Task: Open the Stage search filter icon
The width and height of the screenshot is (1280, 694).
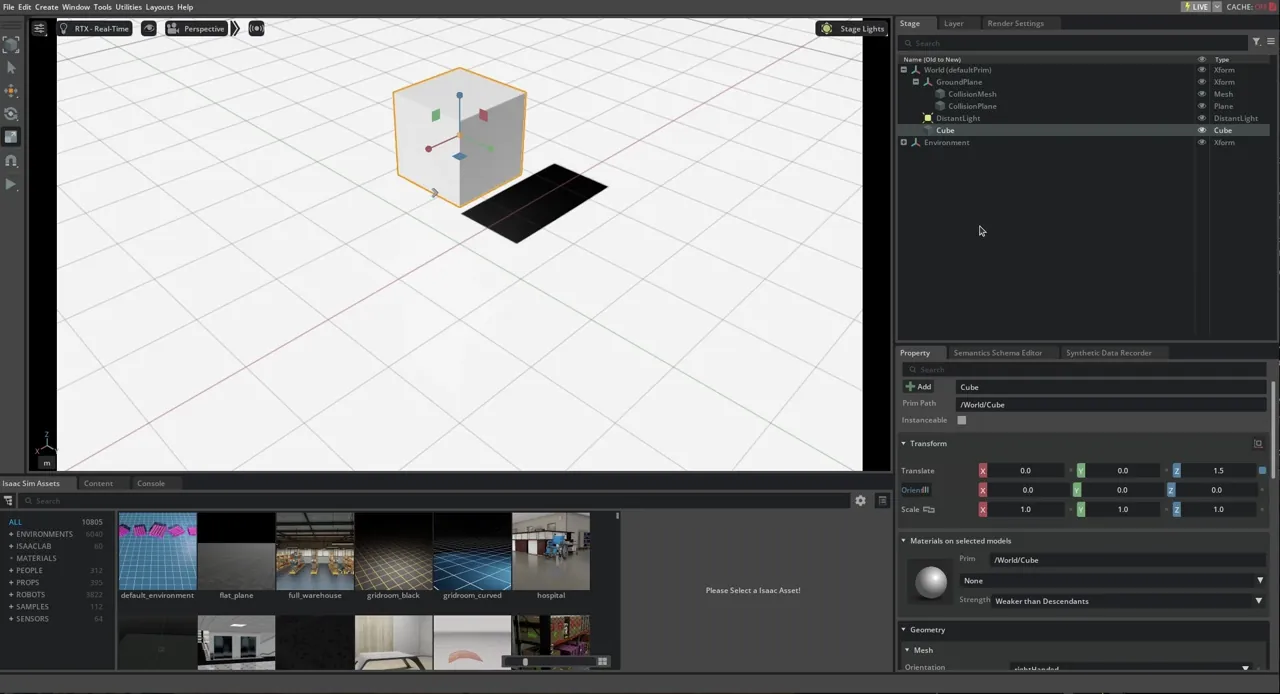Action: coord(1257,42)
